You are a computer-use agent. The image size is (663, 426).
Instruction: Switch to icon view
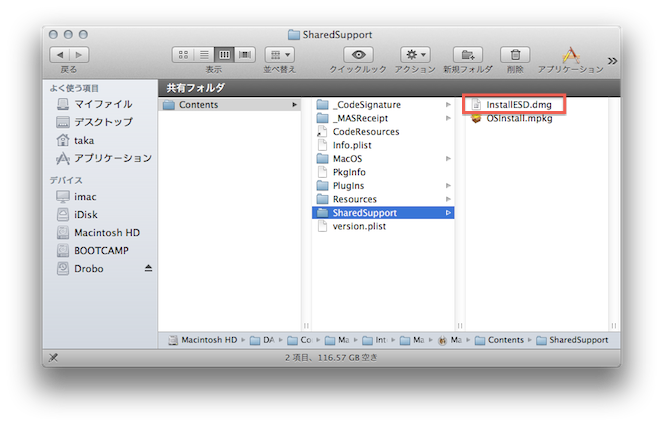coord(183,55)
